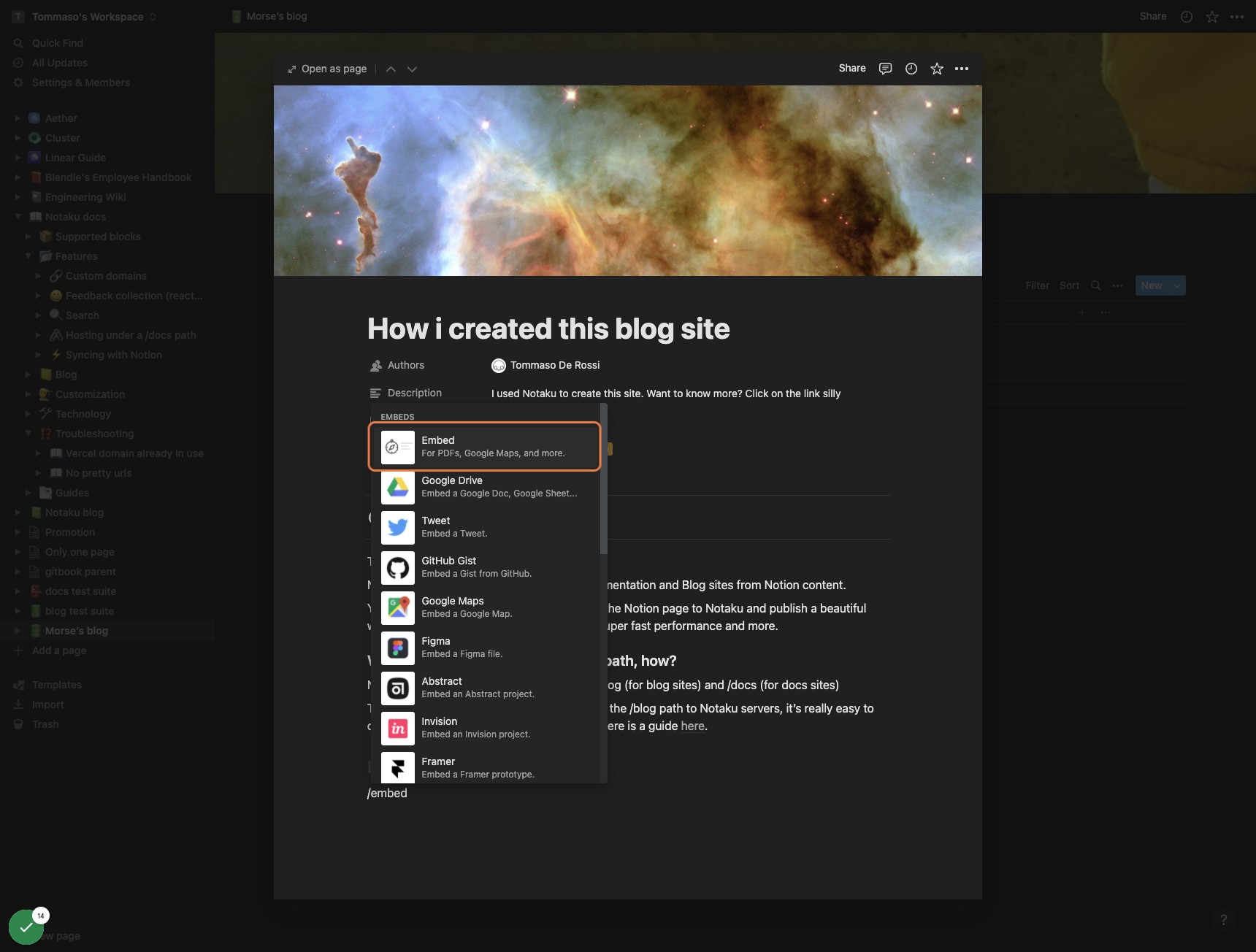Collapse the Features section toggle

(28, 256)
